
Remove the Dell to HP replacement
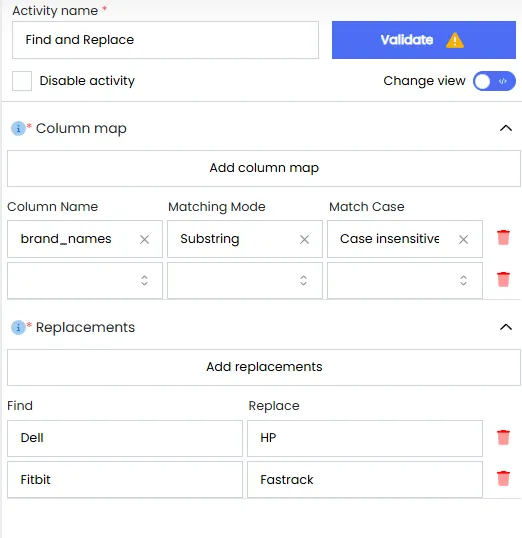[503, 437]
